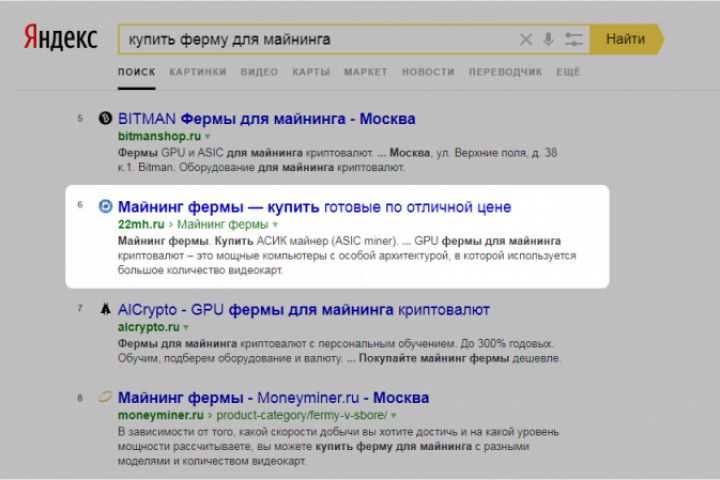Viewport: 720px width, 480px height.
Task: Open the Карты tab
Action: tap(311, 72)
